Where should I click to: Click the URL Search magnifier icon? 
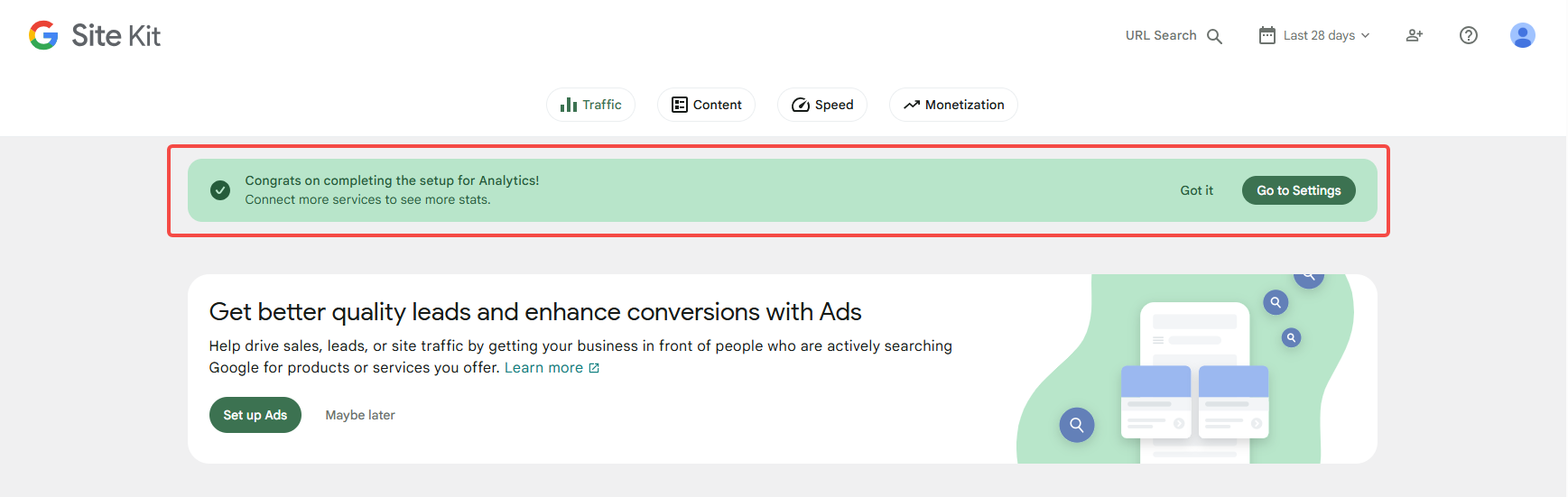click(1214, 36)
